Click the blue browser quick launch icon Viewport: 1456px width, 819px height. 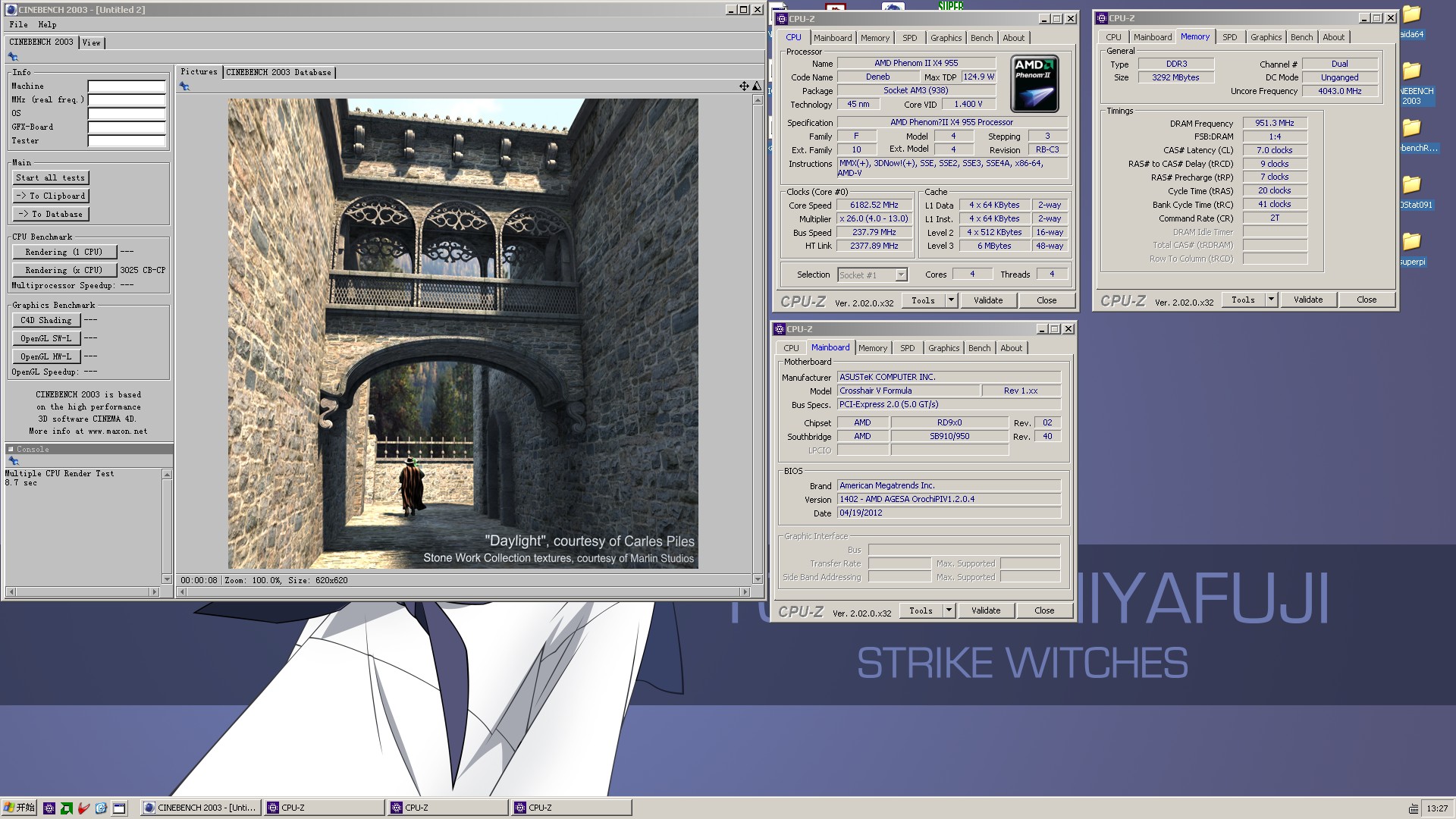101,808
